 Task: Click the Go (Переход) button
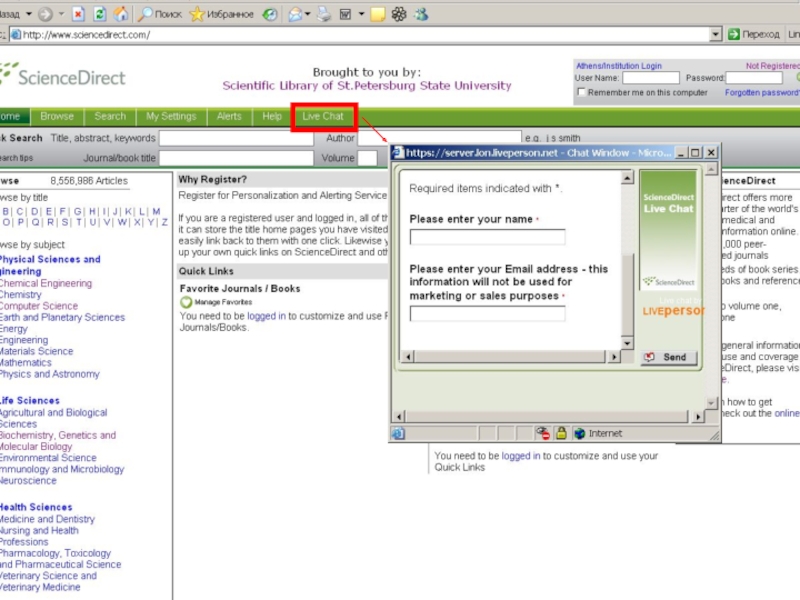pos(754,34)
